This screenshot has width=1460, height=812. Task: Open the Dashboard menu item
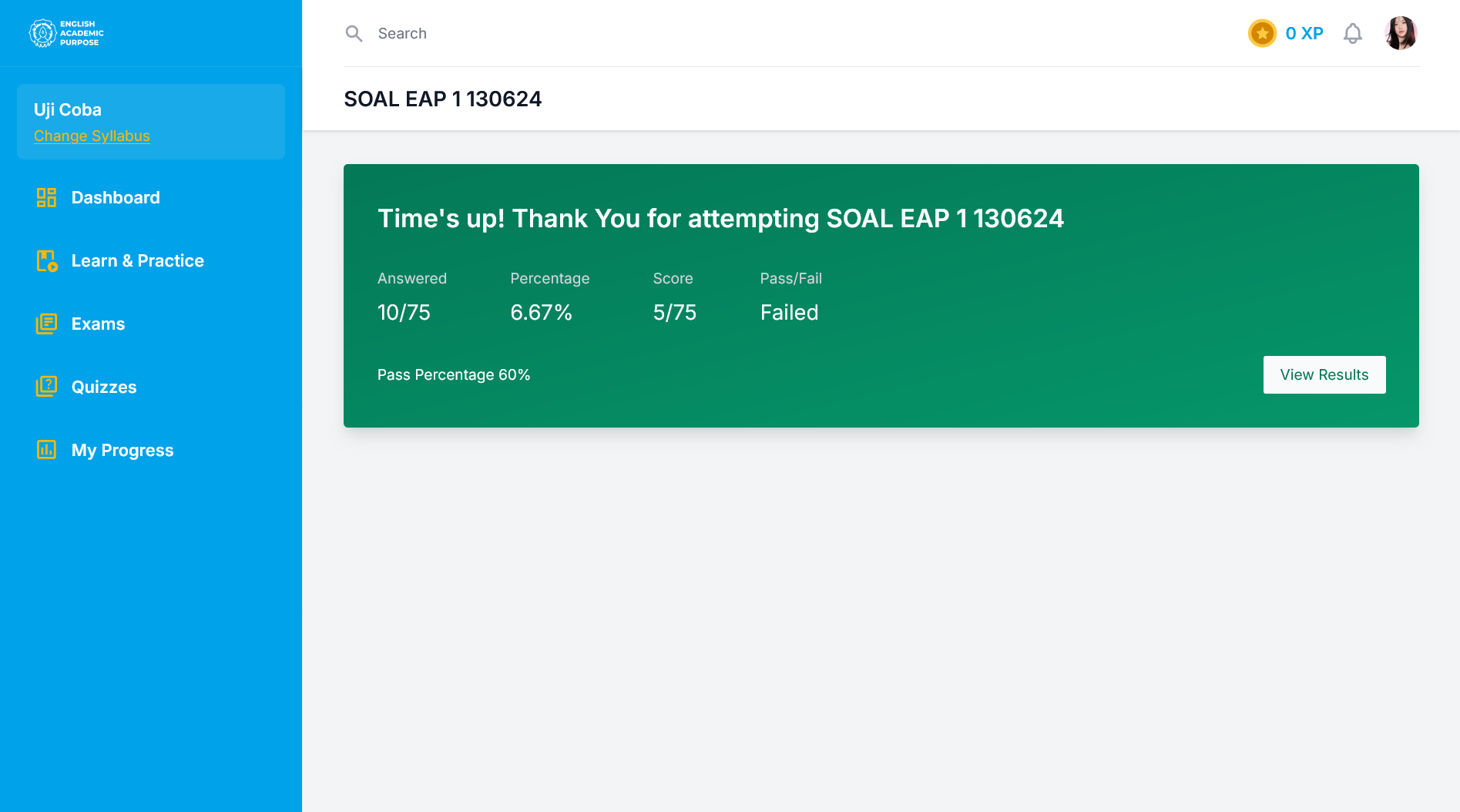[116, 198]
